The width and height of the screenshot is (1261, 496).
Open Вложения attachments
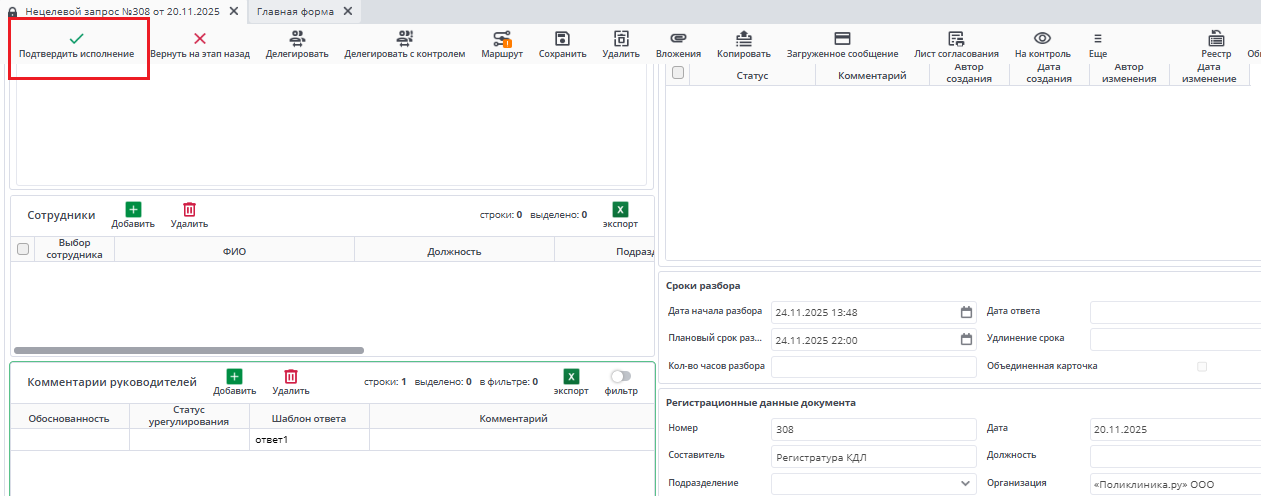click(678, 45)
